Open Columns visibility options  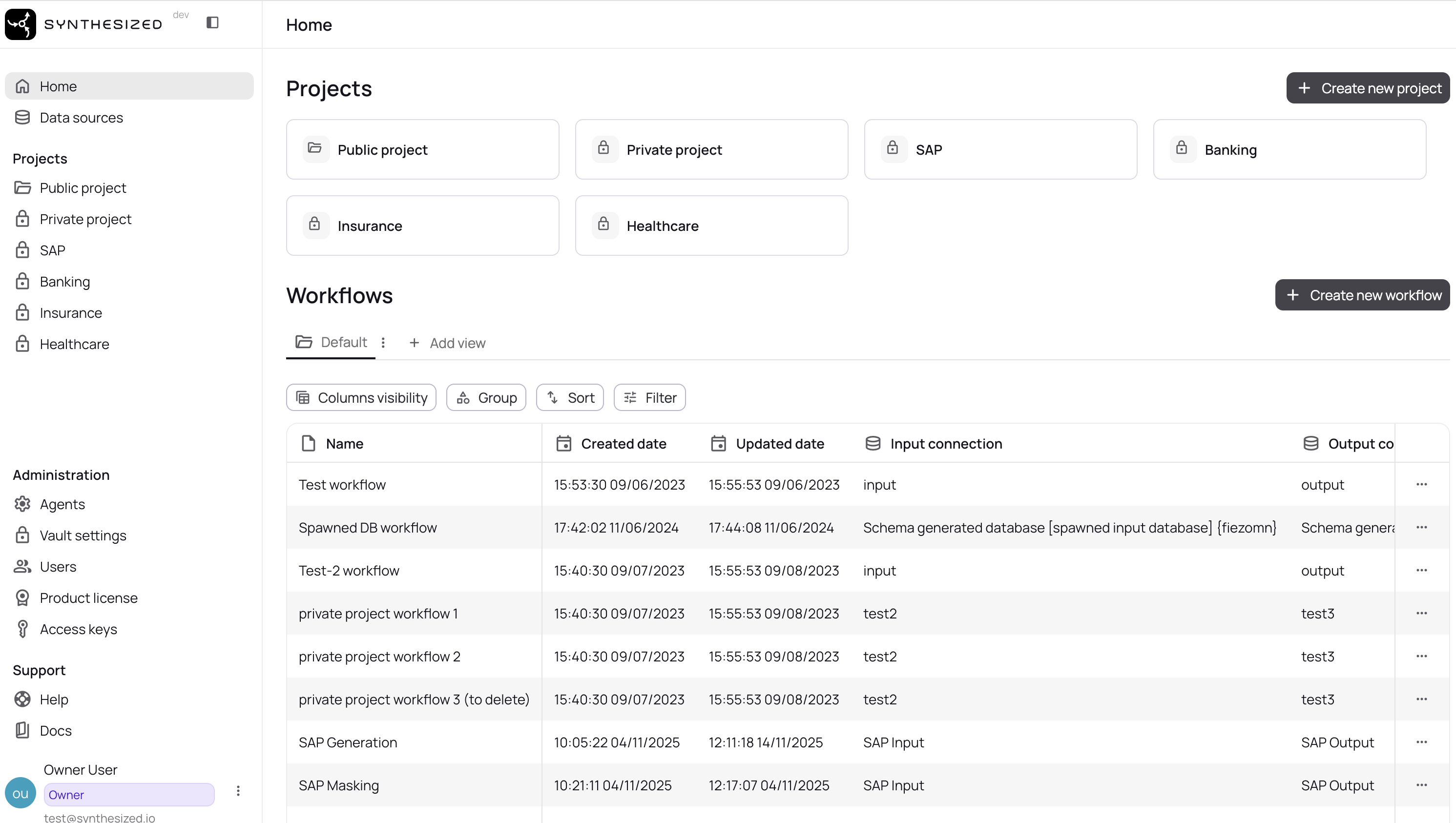[361, 398]
